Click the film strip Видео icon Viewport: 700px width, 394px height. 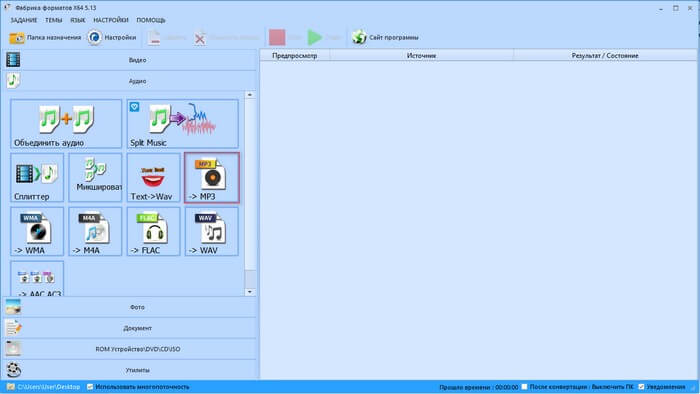pos(13,59)
